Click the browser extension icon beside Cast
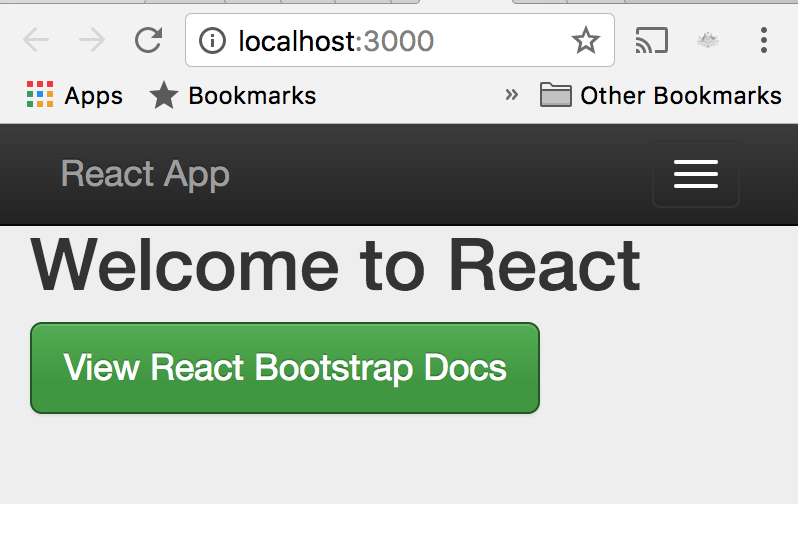798x540 pixels. 707,40
